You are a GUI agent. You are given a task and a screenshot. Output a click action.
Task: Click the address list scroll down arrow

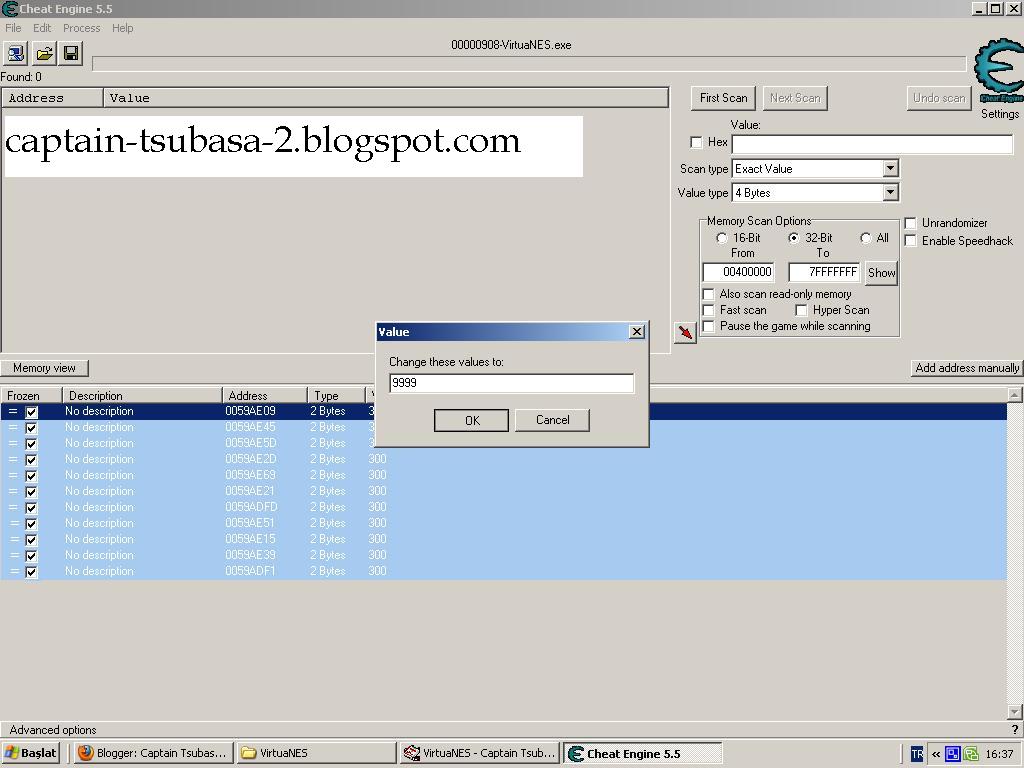tap(1014, 711)
